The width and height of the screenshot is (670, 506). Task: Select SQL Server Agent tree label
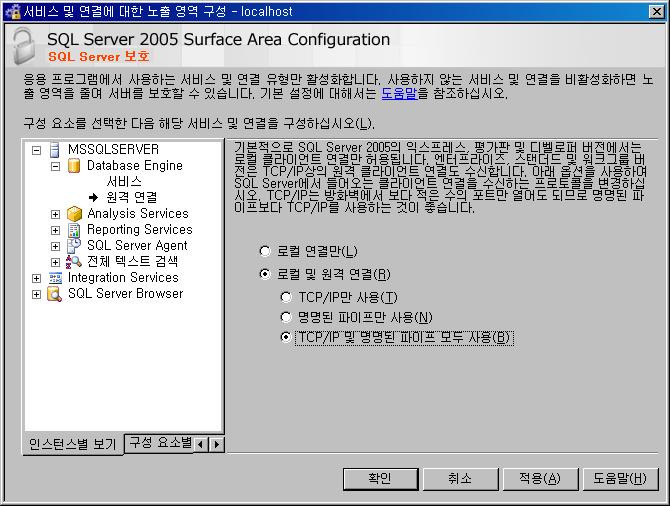[137, 245]
